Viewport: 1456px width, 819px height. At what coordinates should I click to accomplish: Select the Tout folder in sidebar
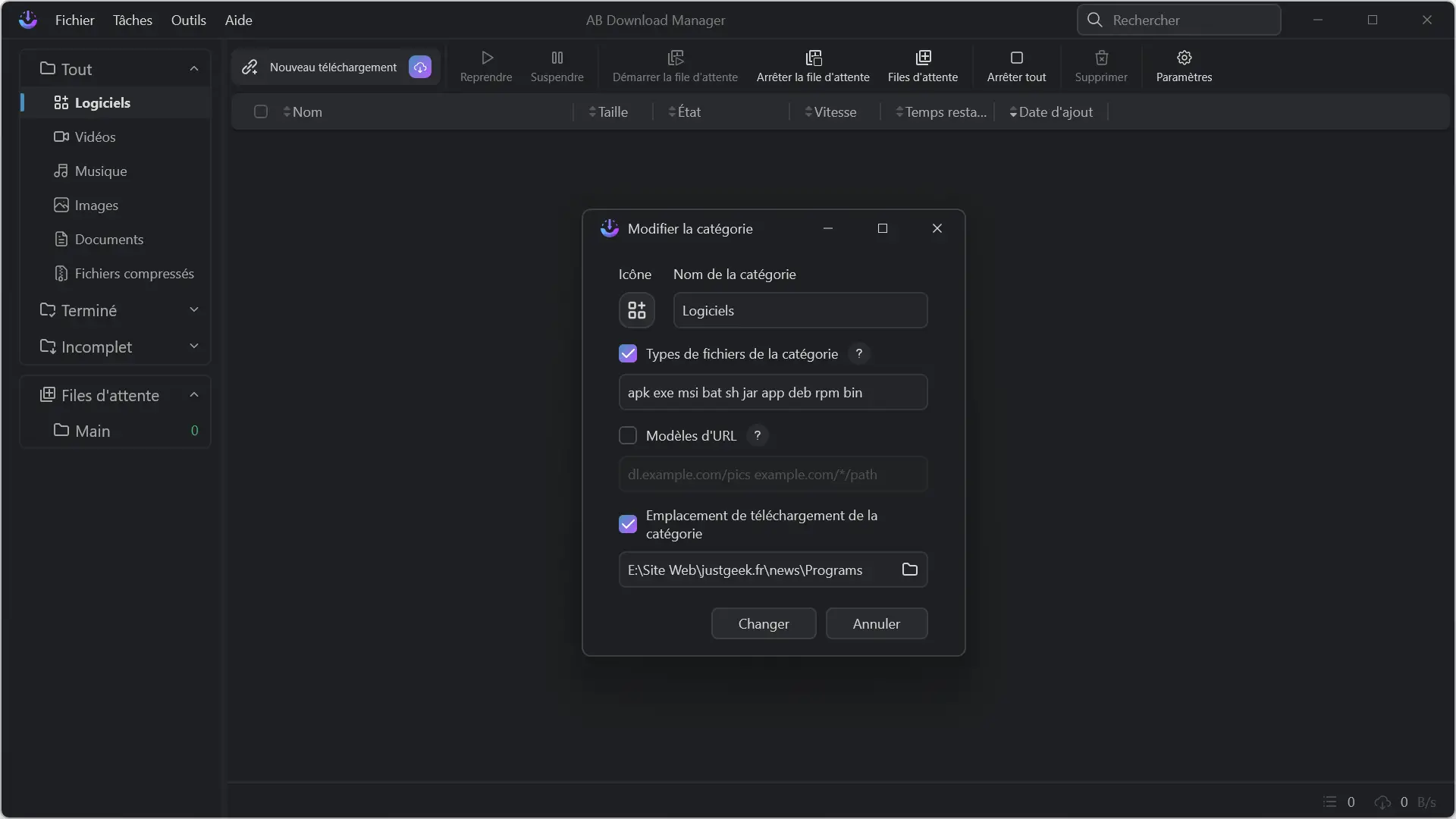coord(66,69)
